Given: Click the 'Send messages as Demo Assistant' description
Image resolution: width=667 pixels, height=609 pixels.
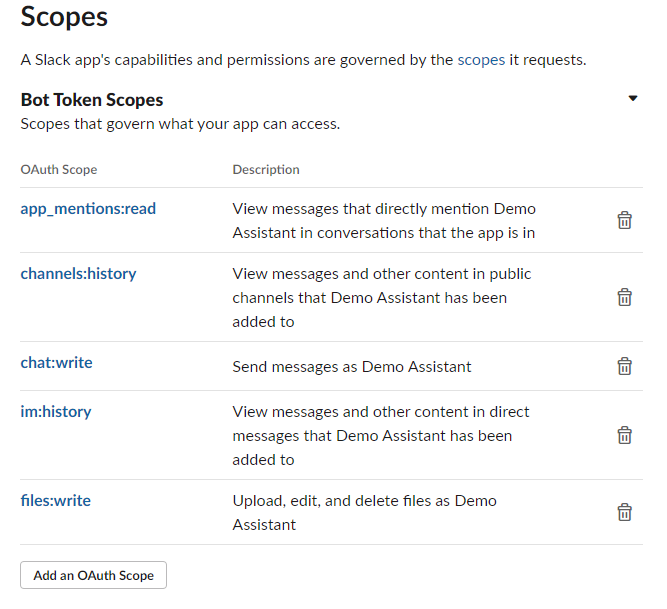Looking at the screenshot, I should pyautogui.click(x=352, y=367).
